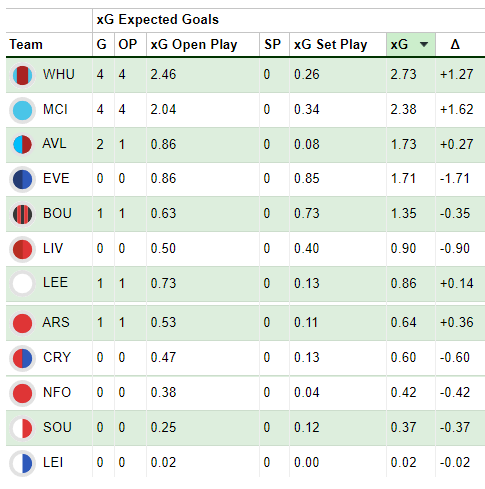Open the ARS team name link
Screen dimensions: 485x489
tap(56, 322)
